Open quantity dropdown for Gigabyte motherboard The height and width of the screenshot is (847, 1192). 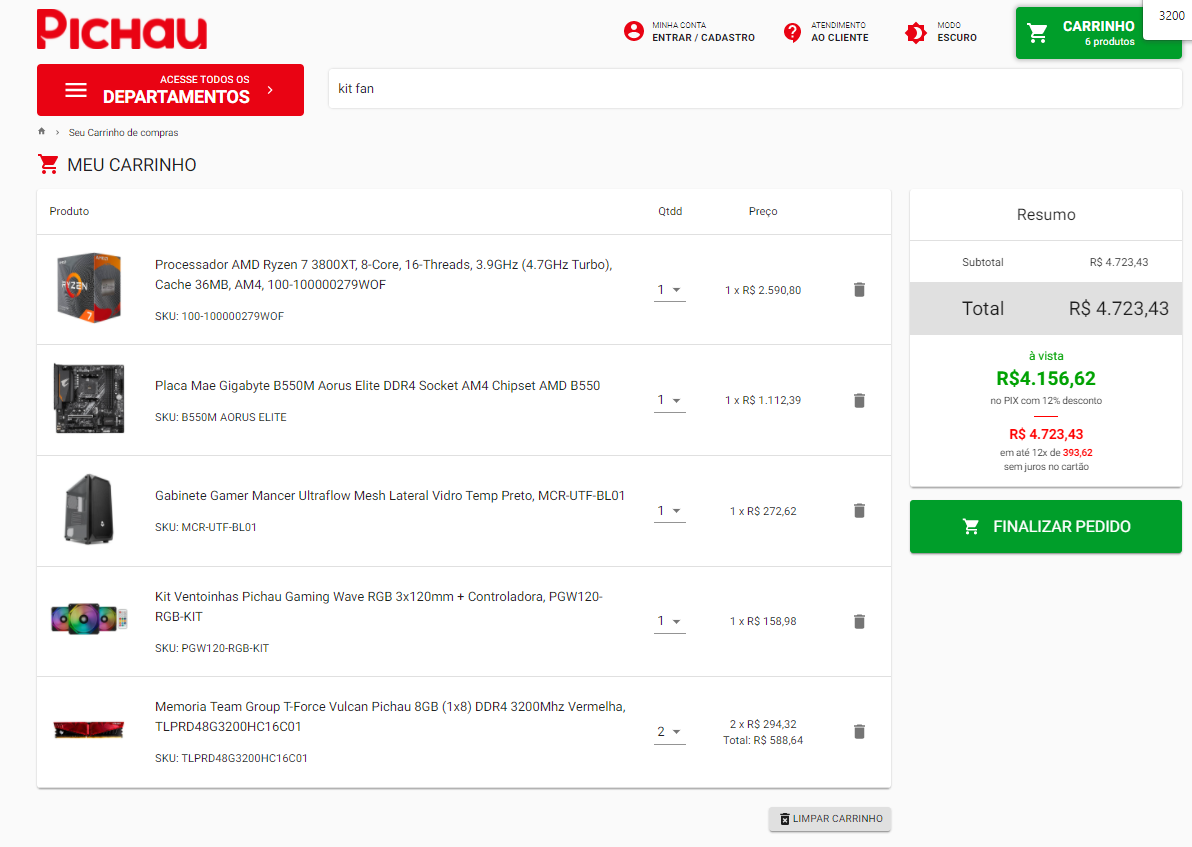(x=669, y=400)
